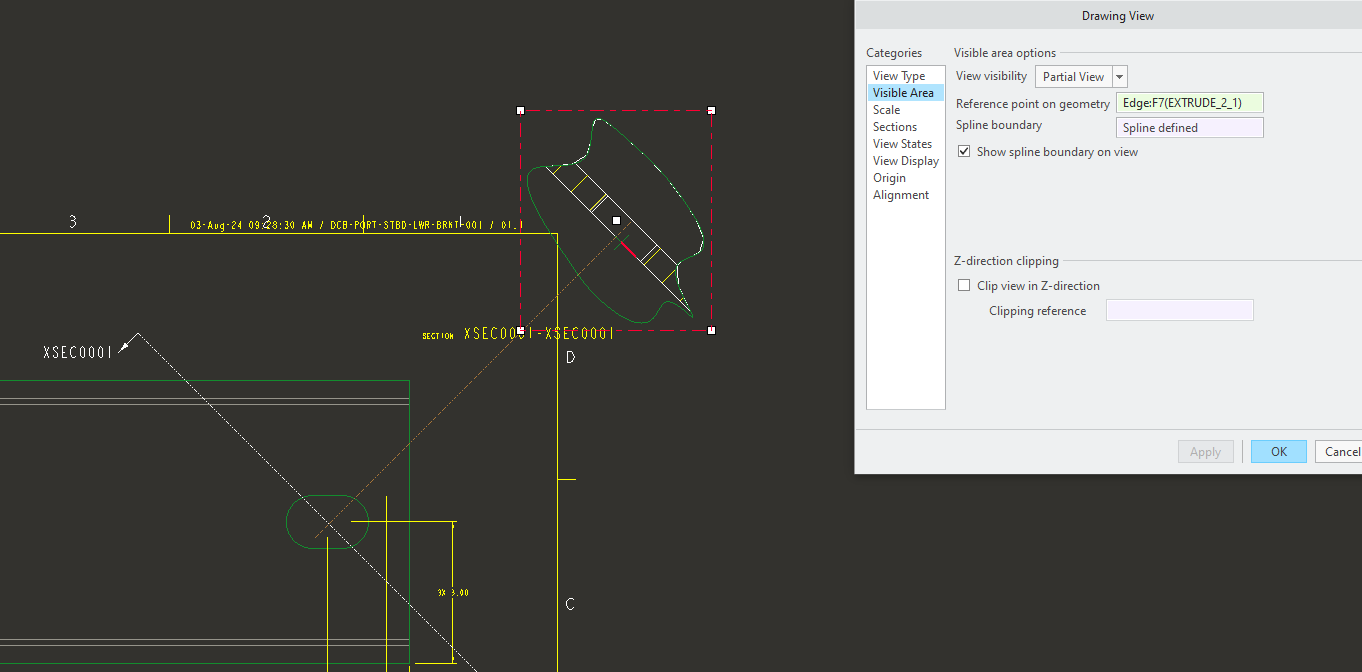1362x672 pixels.
Task: Click the grayed-out Apply button
Action: tap(1205, 451)
